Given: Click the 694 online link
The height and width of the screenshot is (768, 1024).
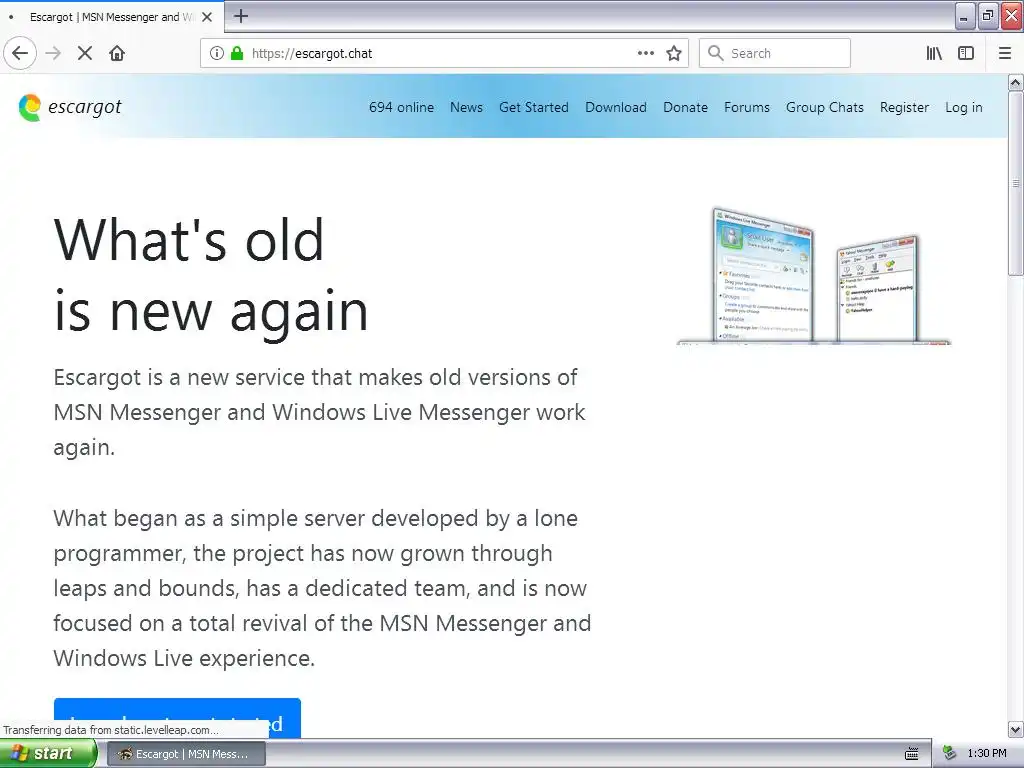Looking at the screenshot, I should (x=401, y=107).
